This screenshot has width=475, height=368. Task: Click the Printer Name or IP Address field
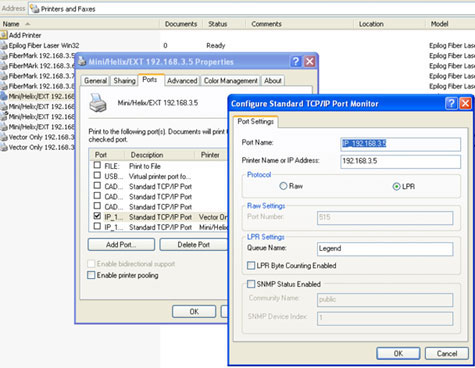coord(400,161)
